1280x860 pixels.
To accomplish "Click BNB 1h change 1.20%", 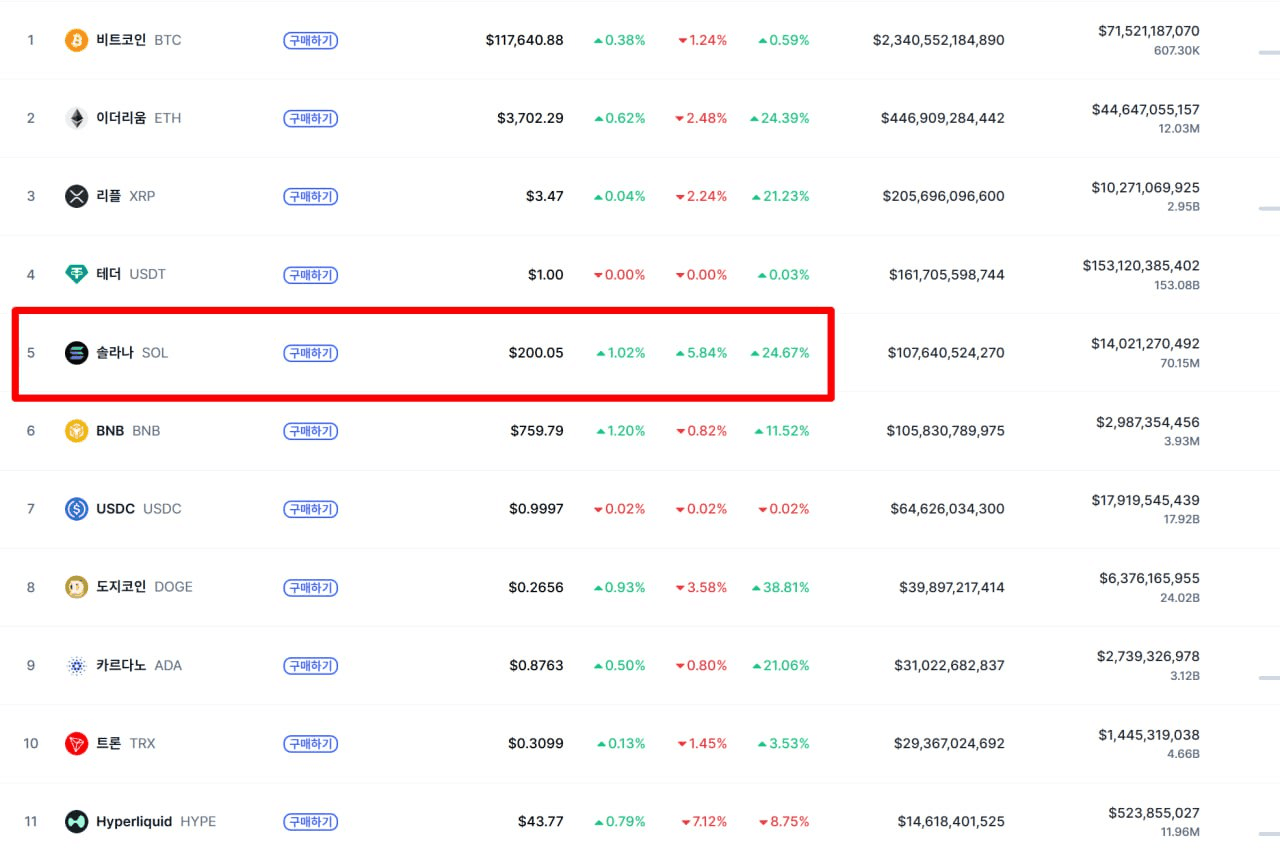I will coord(621,431).
